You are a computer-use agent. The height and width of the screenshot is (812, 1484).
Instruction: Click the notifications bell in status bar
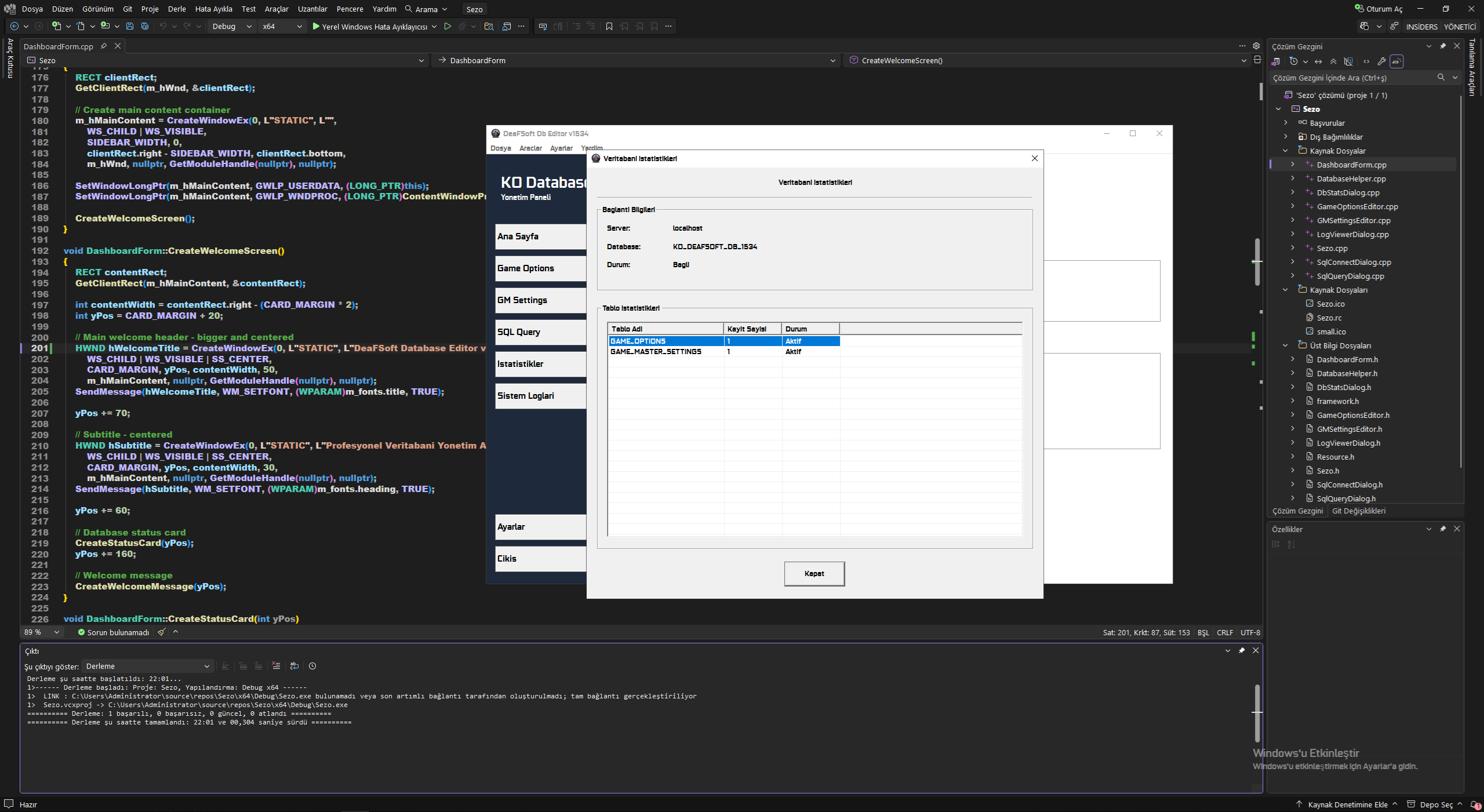pyautogui.click(x=1476, y=804)
